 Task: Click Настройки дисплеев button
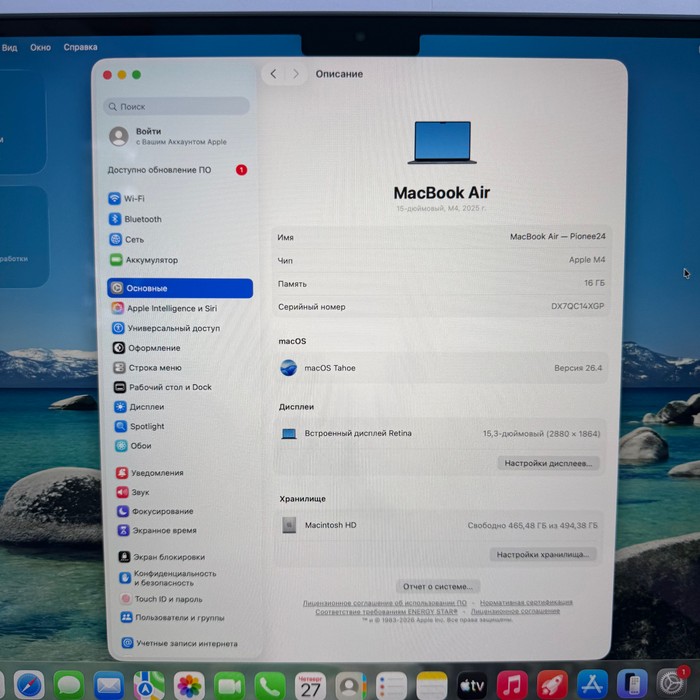pos(548,463)
